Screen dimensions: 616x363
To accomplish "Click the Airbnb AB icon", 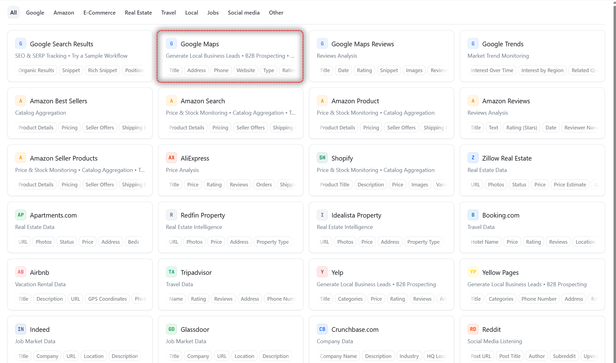I will point(20,272).
